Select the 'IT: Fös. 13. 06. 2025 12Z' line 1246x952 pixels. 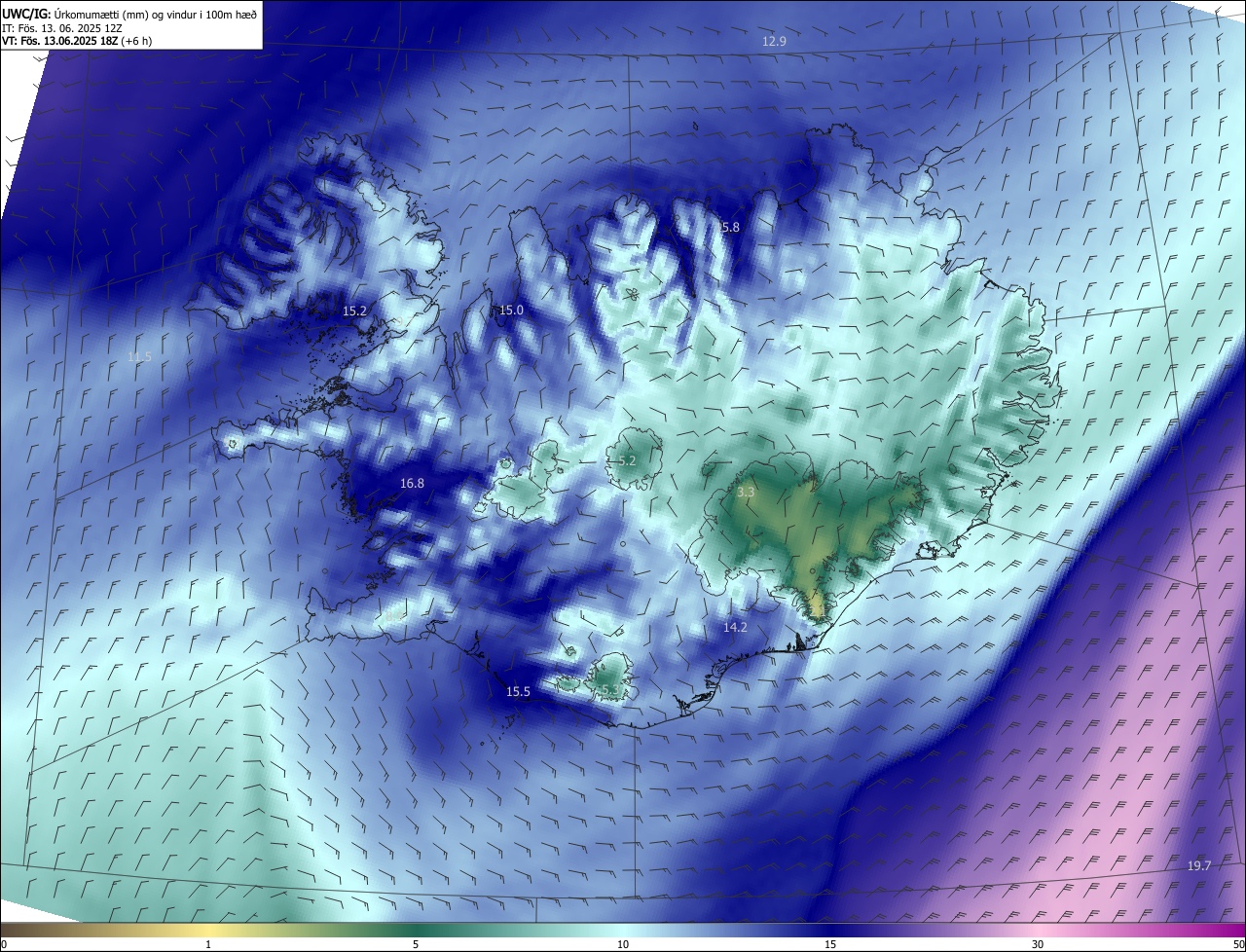click(61, 28)
